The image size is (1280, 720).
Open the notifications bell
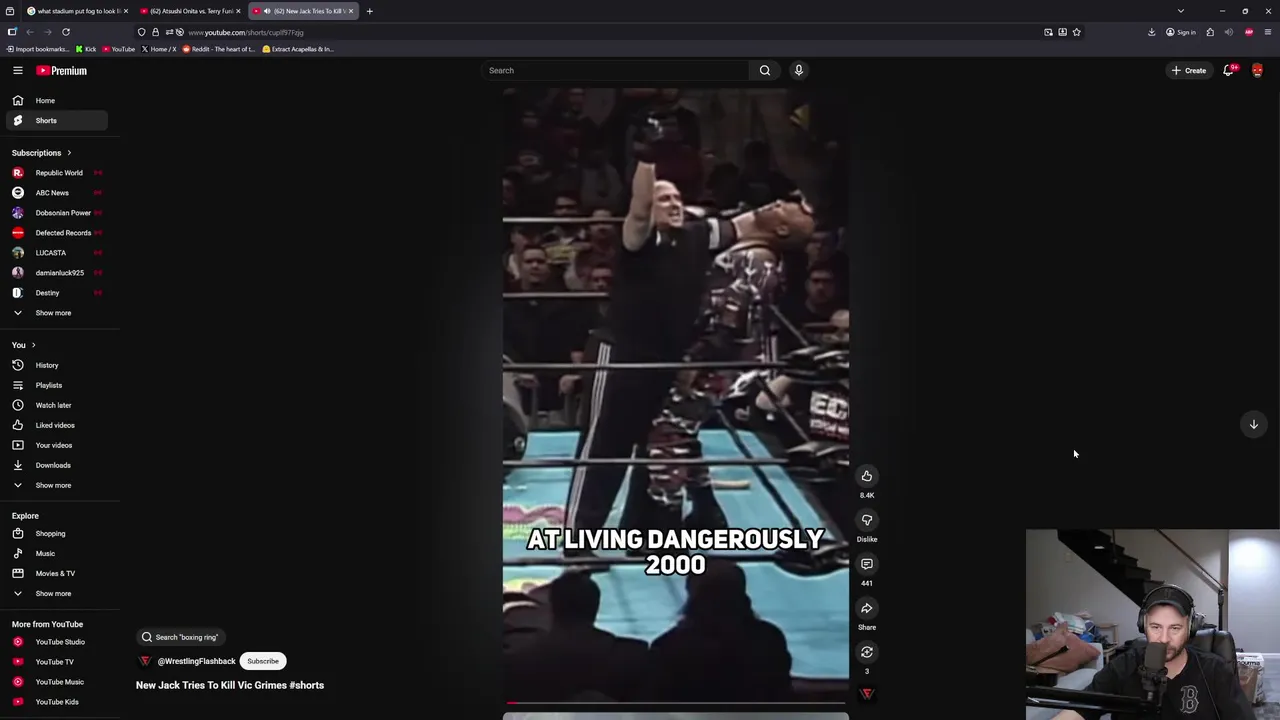(x=1228, y=70)
